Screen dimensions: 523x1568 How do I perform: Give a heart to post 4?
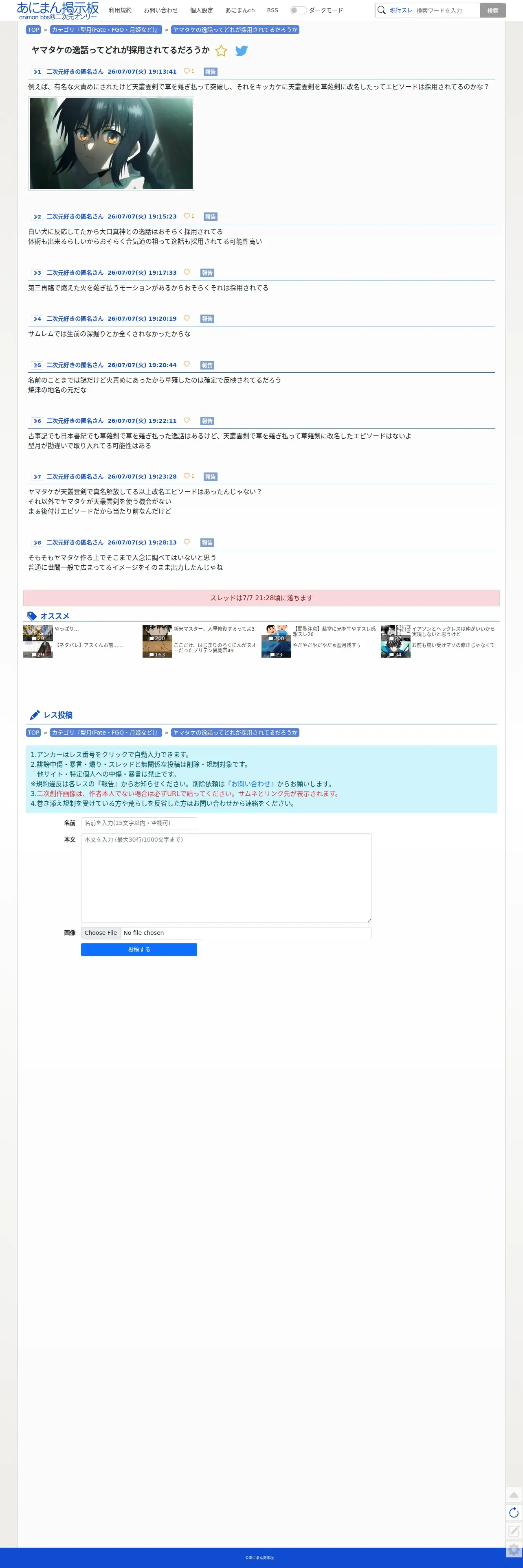[x=187, y=318]
